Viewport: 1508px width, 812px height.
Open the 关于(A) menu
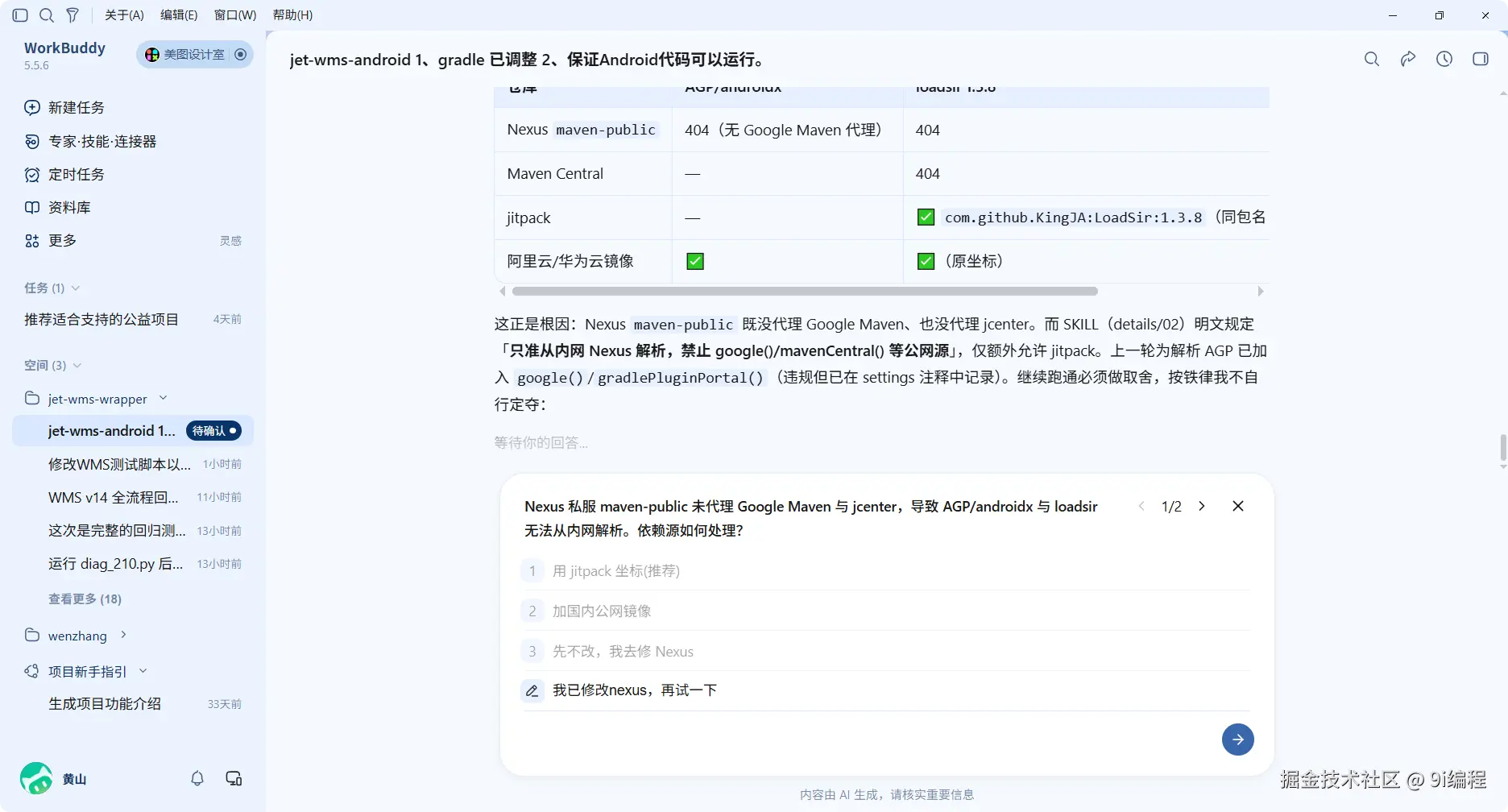124,15
